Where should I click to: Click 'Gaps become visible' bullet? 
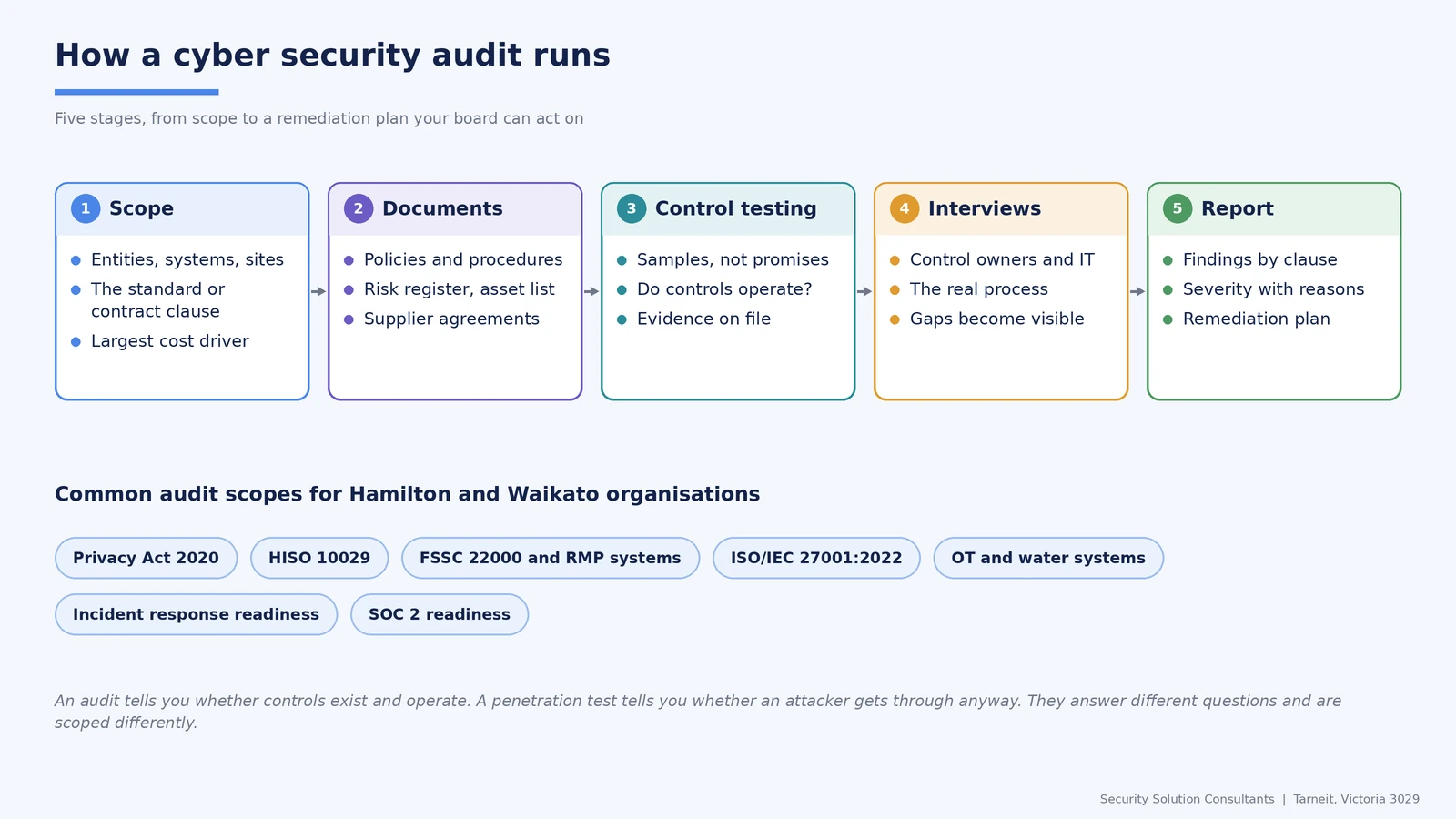[x=997, y=319]
